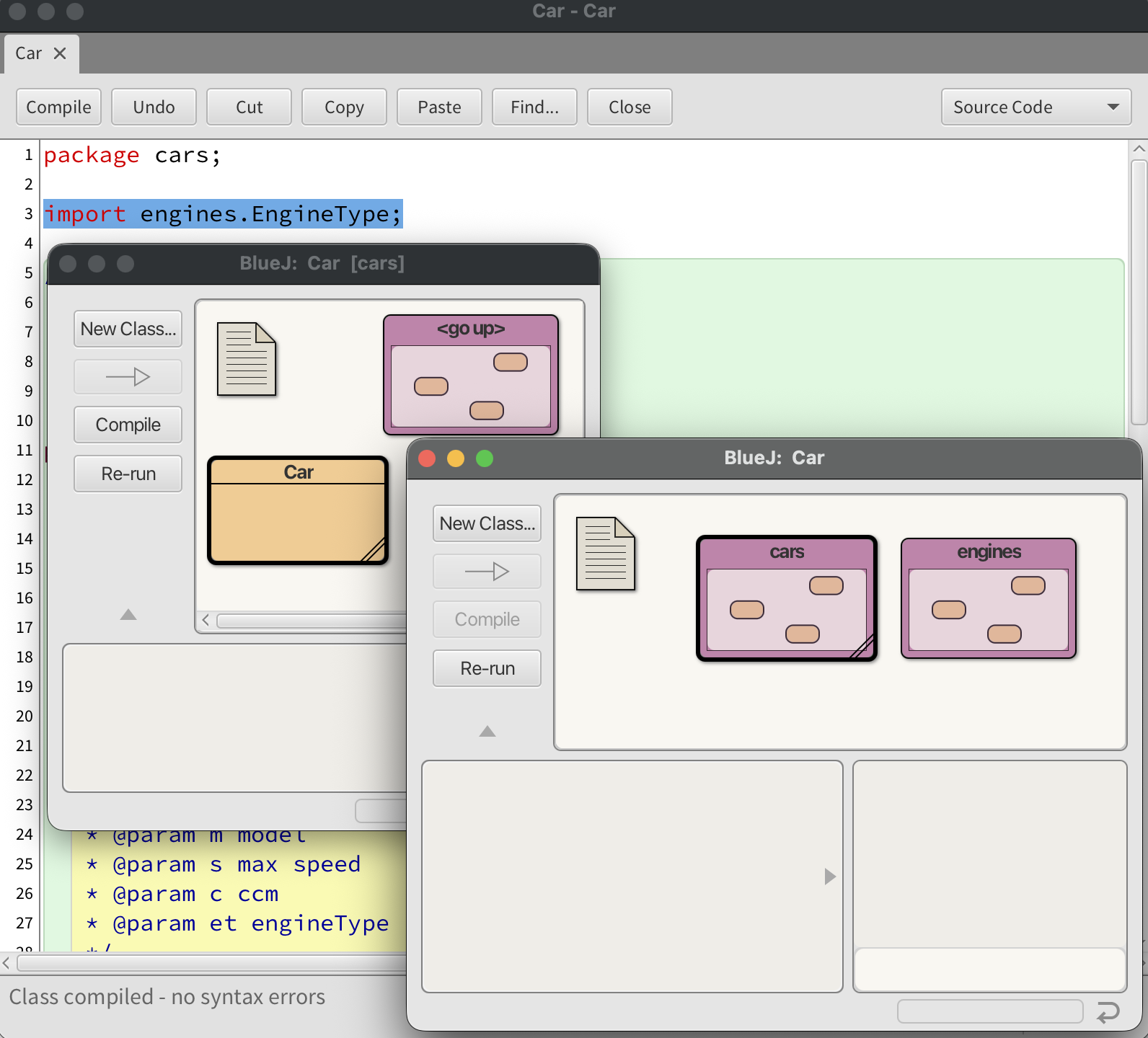Collapse the triangle under Re-run in cars window
Screen dimensions: 1148x1038
(128, 615)
